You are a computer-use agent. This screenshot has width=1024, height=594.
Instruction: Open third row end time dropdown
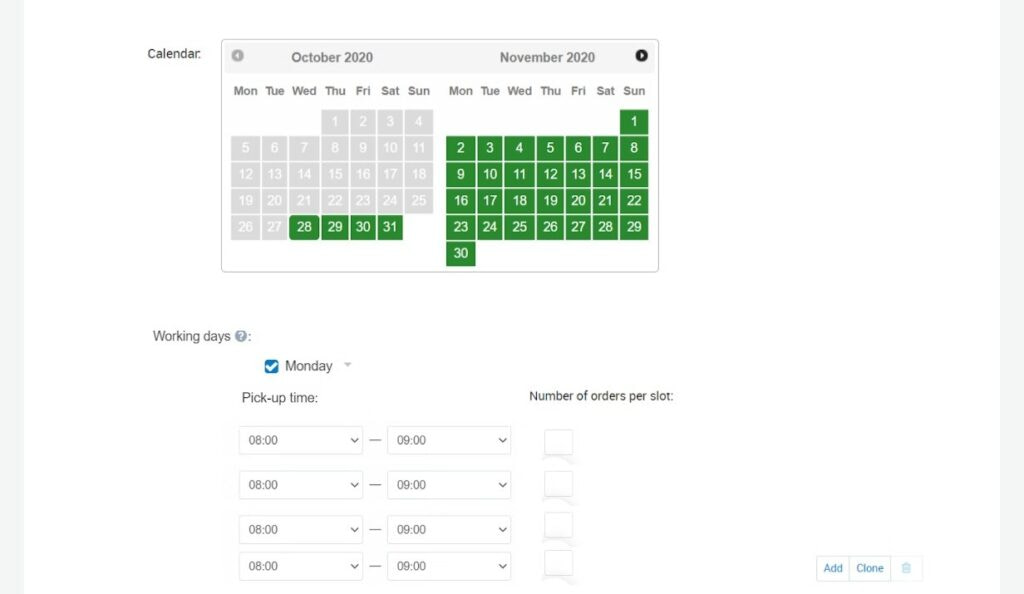point(448,529)
